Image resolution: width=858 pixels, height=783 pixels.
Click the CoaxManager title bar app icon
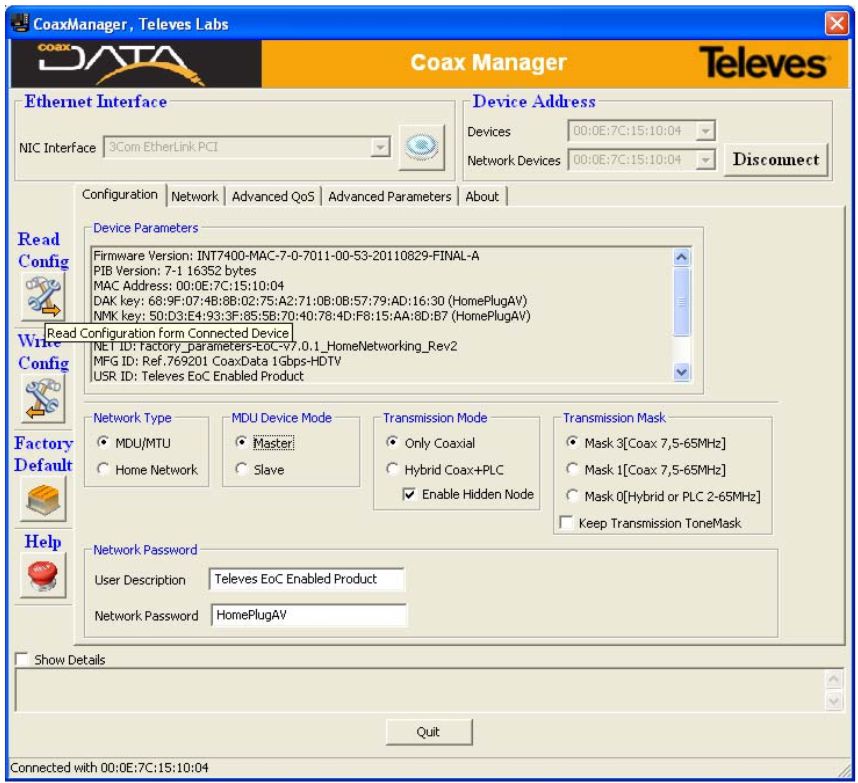[20, 24]
